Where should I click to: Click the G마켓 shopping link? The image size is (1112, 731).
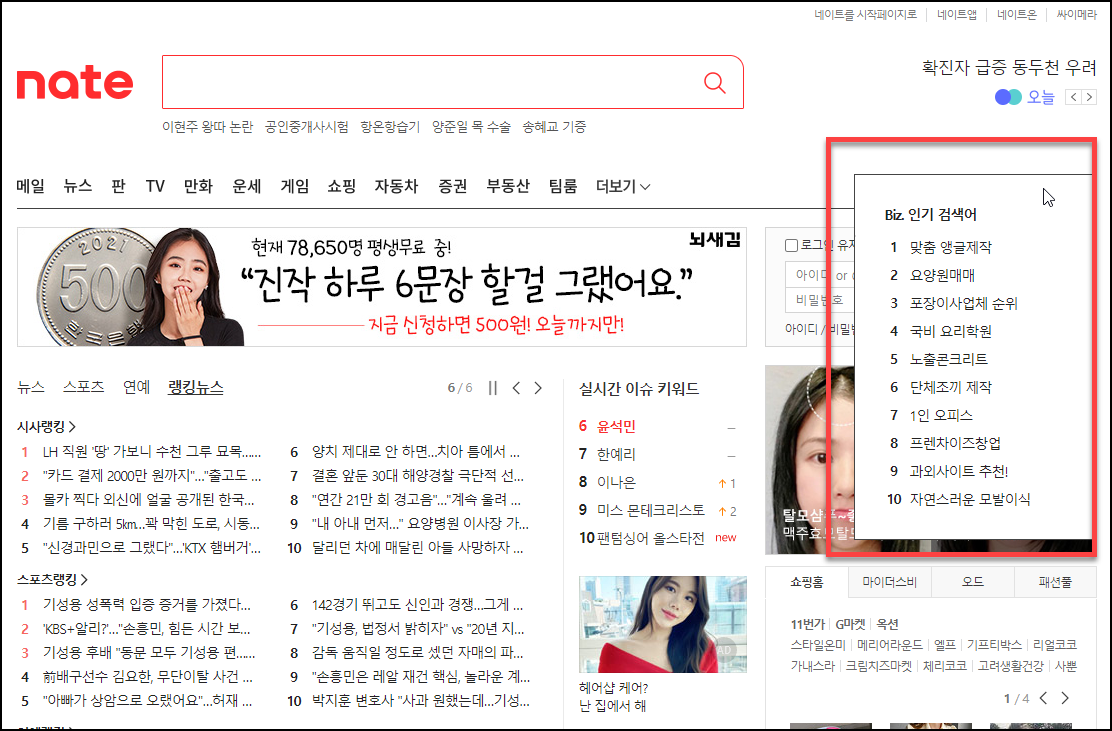pos(850,625)
